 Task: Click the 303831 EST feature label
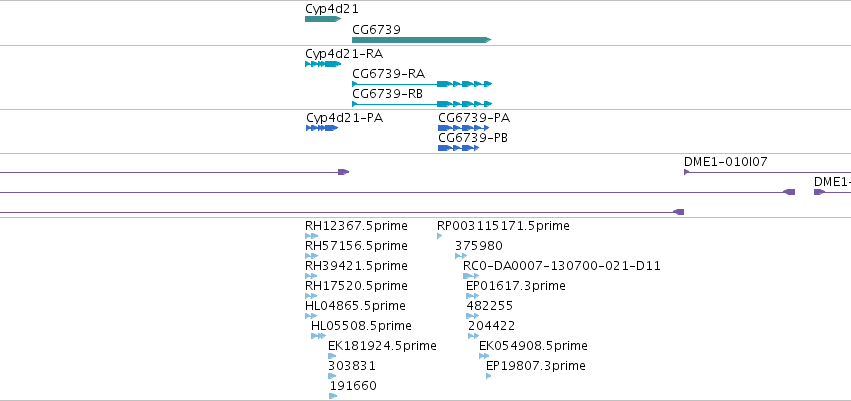click(352, 366)
